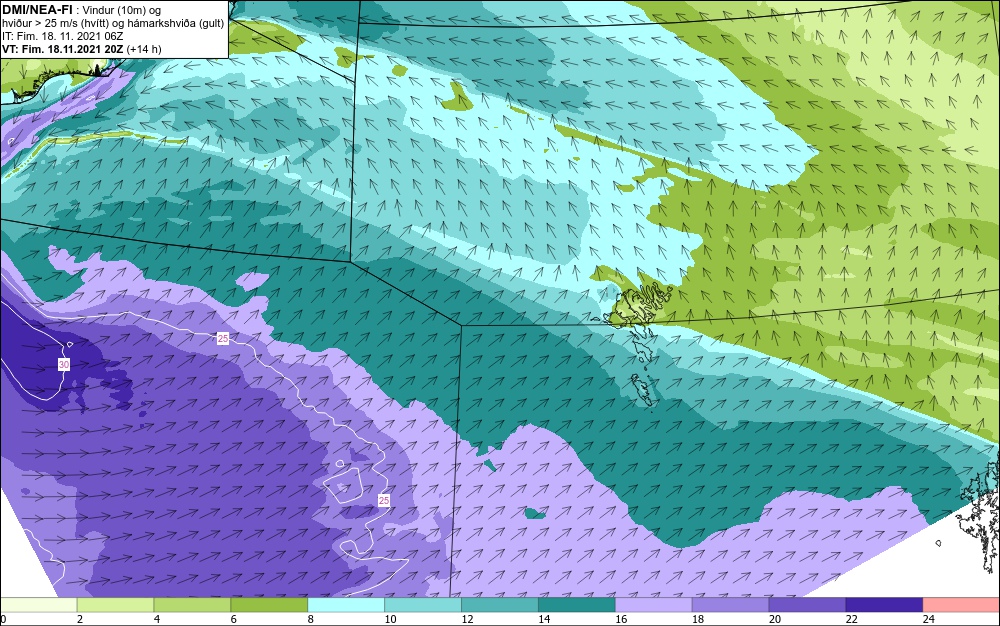The image size is (1000, 626).
Task: Click the 12–14 m/s teal legend swatch
Action: pyautogui.click(x=499, y=605)
